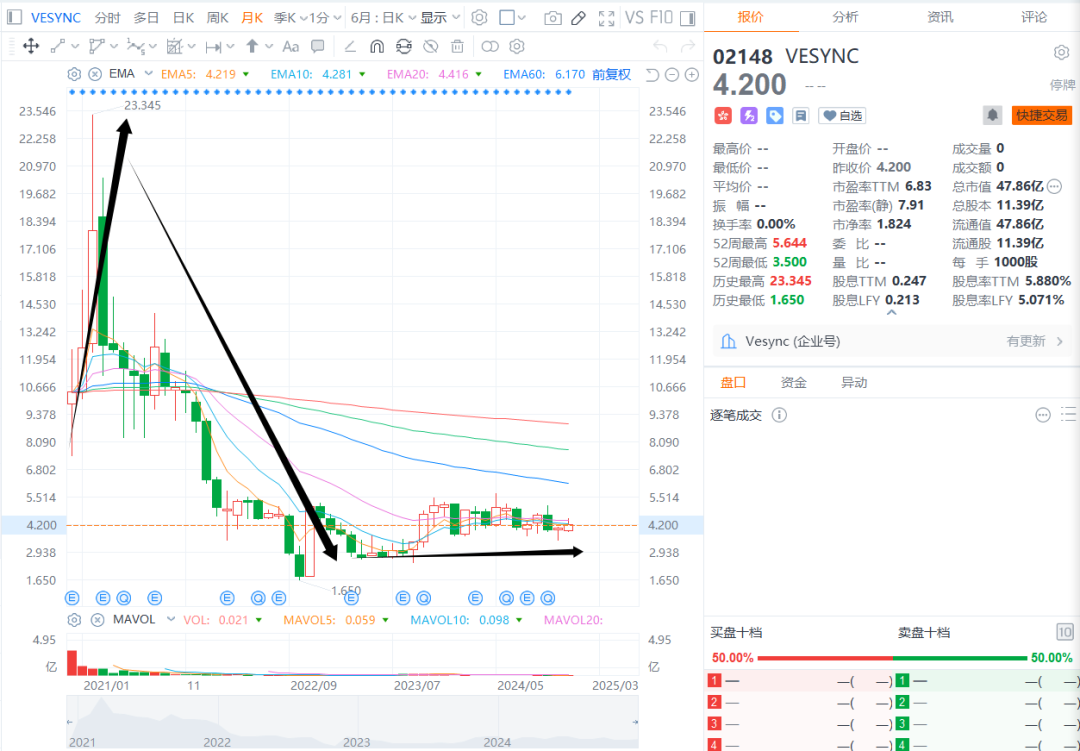Image resolution: width=1080 pixels, height=751 pixels.
Task: Open the EMA indicator type dropdown
Action: 148,74
